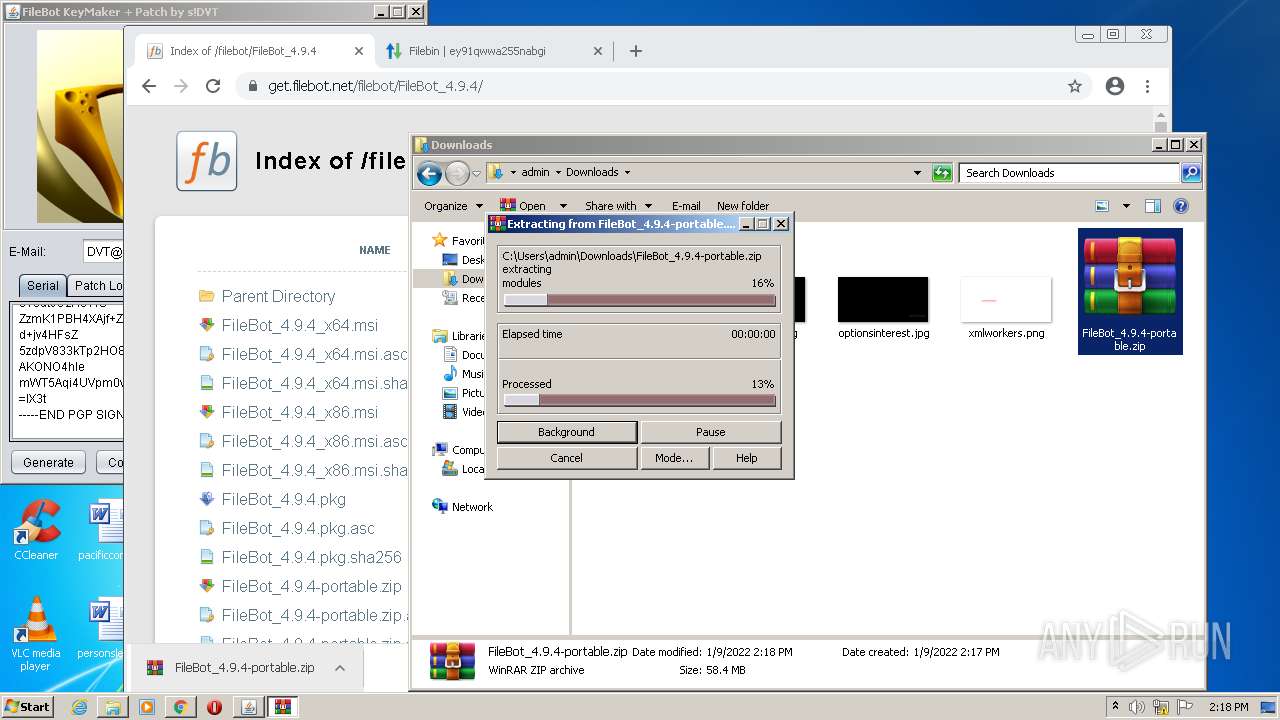Open File Explorer taskbar icon
1280x720 pixels.
pos(113,707)
